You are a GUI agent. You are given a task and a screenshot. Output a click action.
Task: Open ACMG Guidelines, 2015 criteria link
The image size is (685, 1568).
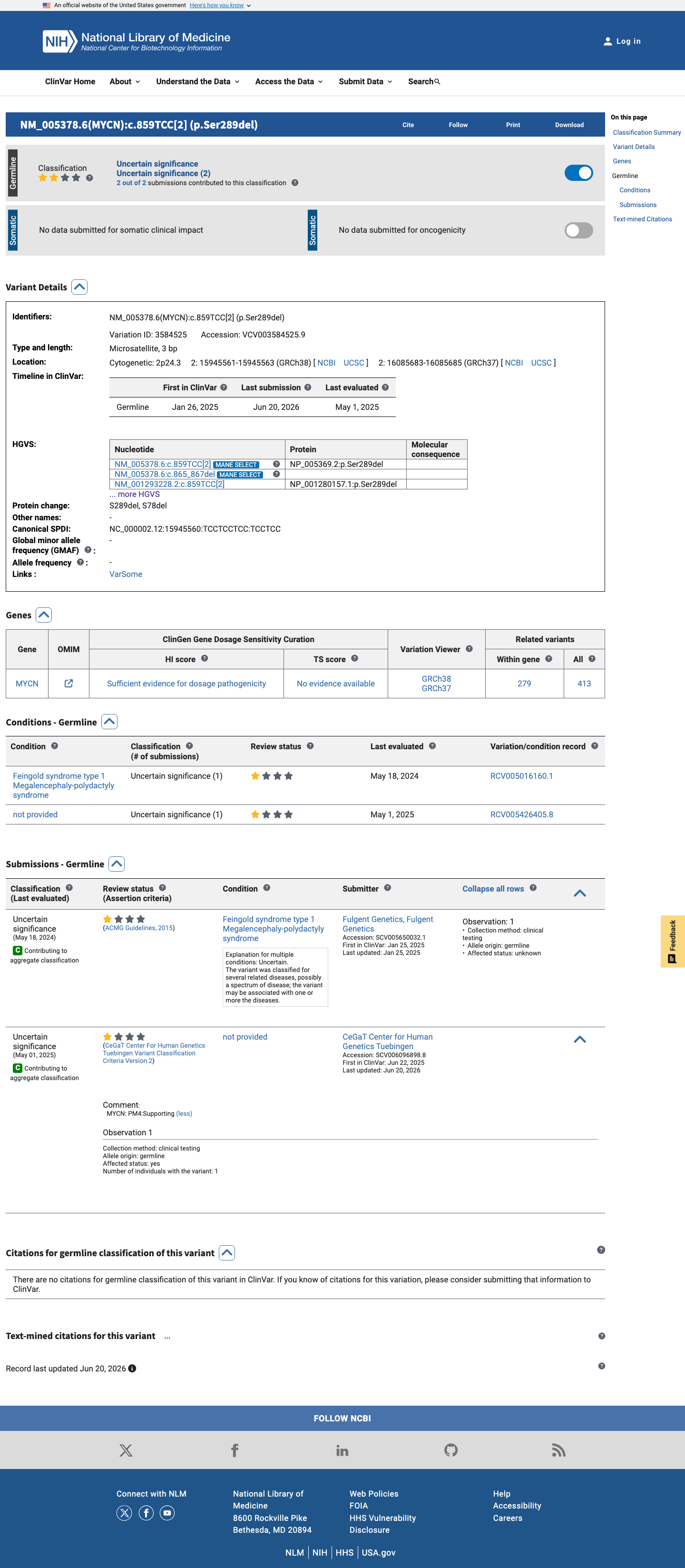139,928
